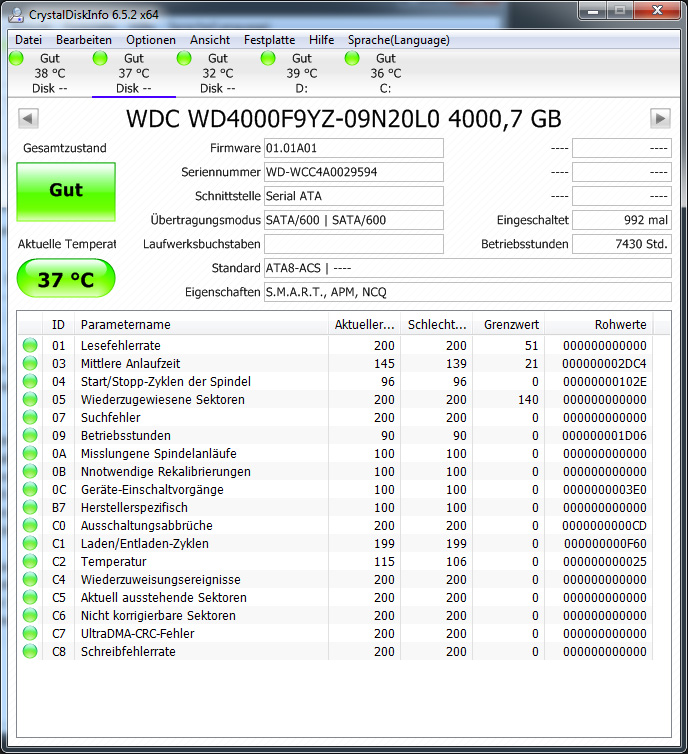Select the Lesefehlerrate parameter name
This screenshot has width=688, height=754.
[x=121, y=345]
